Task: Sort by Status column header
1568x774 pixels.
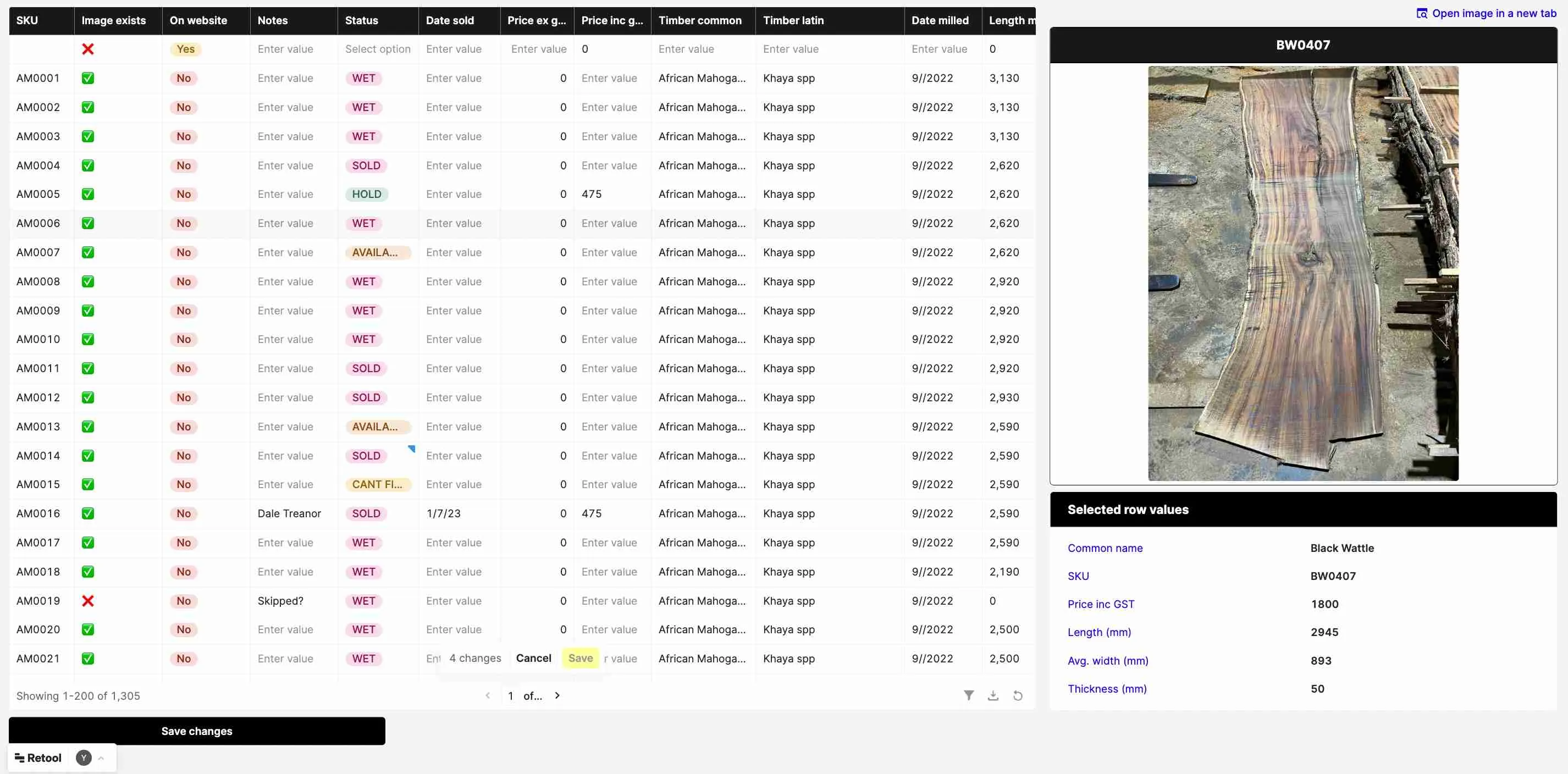Action: click(x=378, y=21)
